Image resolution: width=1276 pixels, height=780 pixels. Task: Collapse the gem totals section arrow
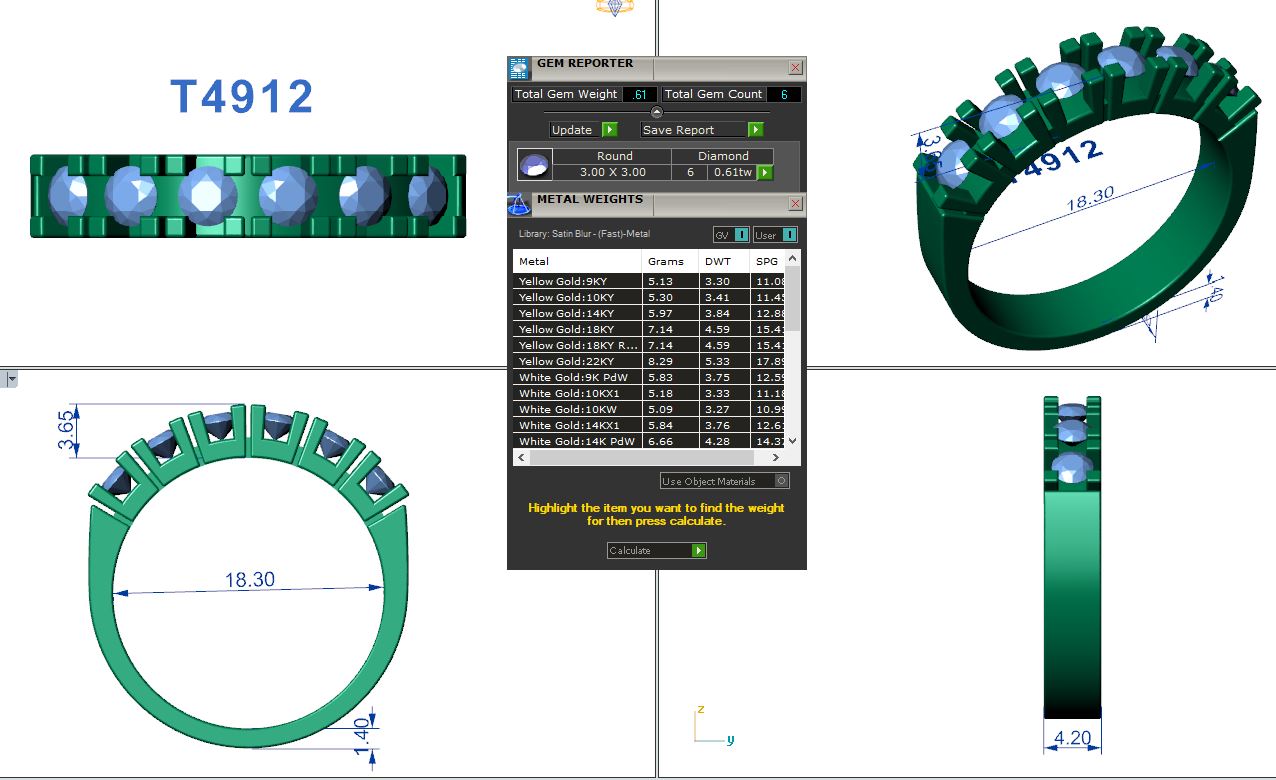click(x=657, y=112)
